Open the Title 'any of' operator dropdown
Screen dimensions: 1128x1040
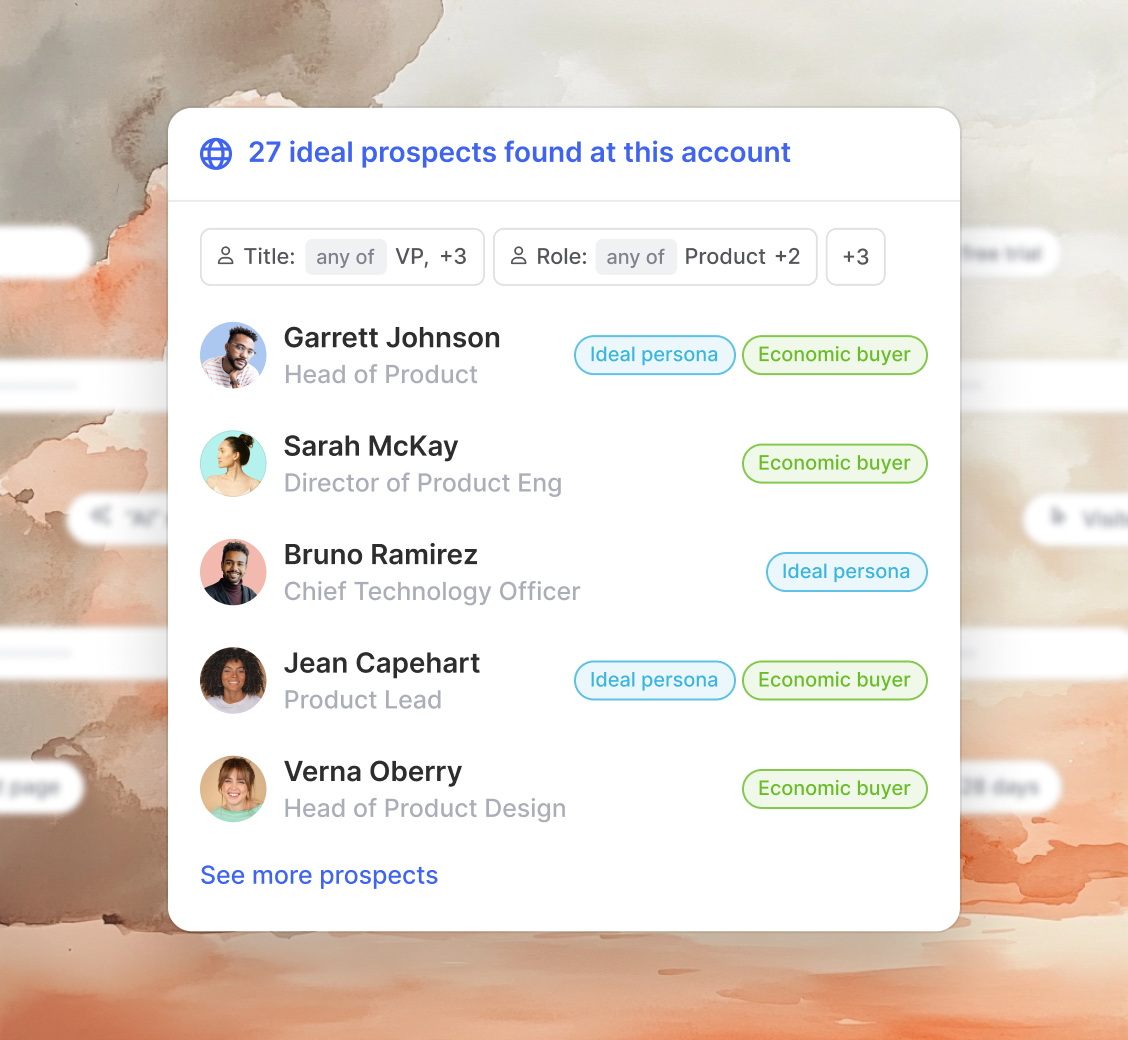(345, 257)
